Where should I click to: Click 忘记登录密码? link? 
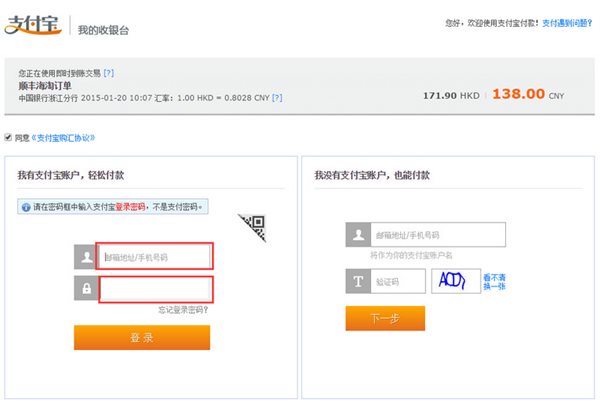(x=184, y=309)
